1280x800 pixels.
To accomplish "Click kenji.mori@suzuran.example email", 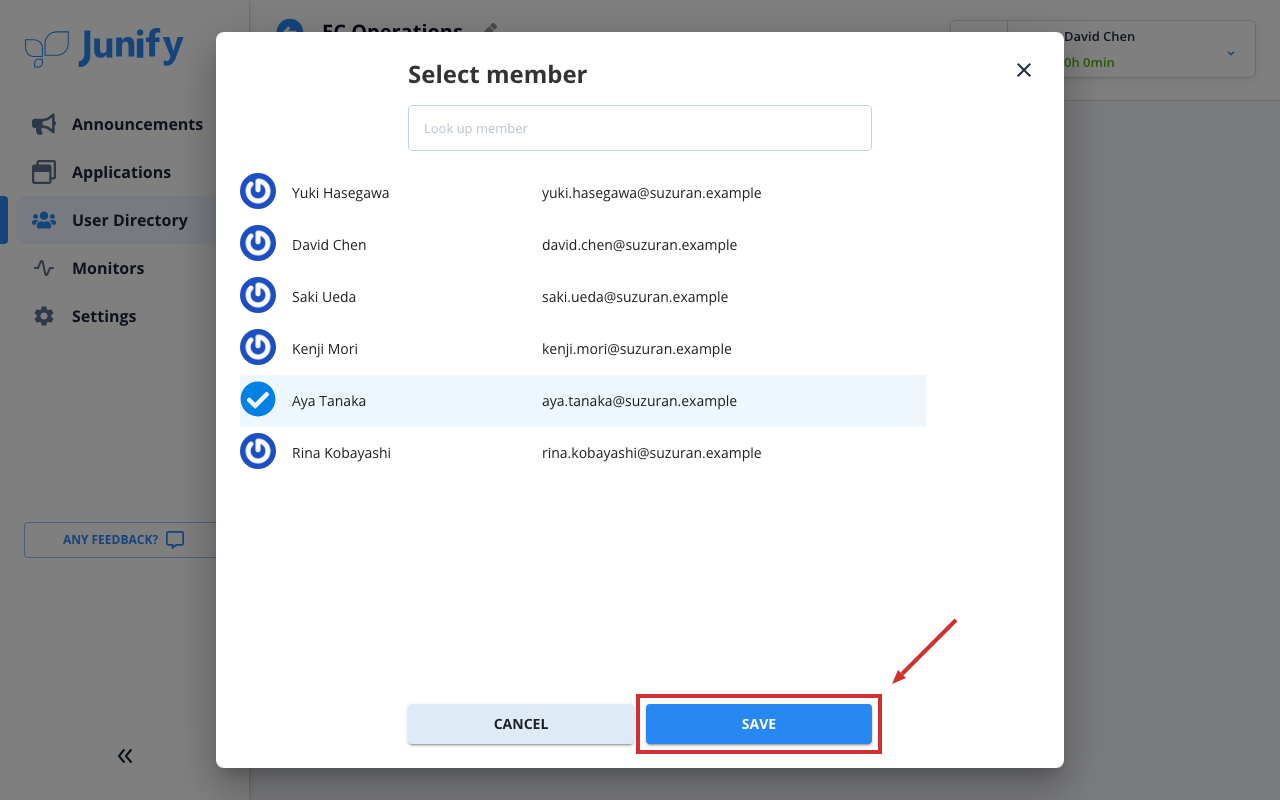I will 637,349.
